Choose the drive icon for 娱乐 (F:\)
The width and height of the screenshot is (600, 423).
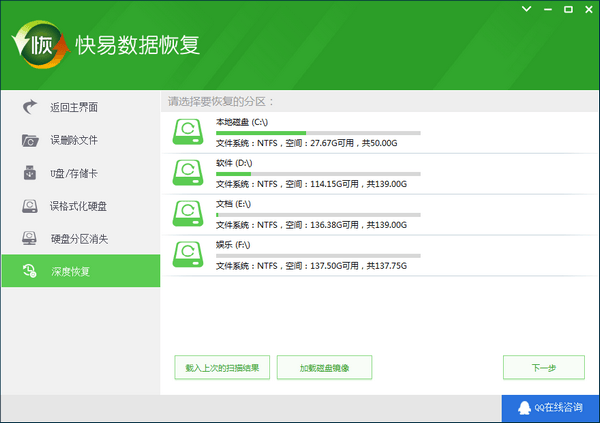188,255
